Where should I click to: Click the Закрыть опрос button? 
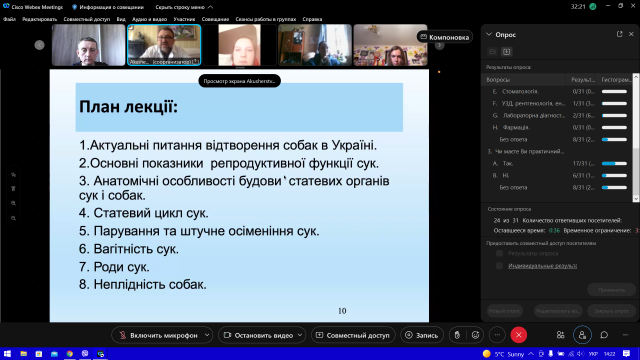[x=611, y=311]
